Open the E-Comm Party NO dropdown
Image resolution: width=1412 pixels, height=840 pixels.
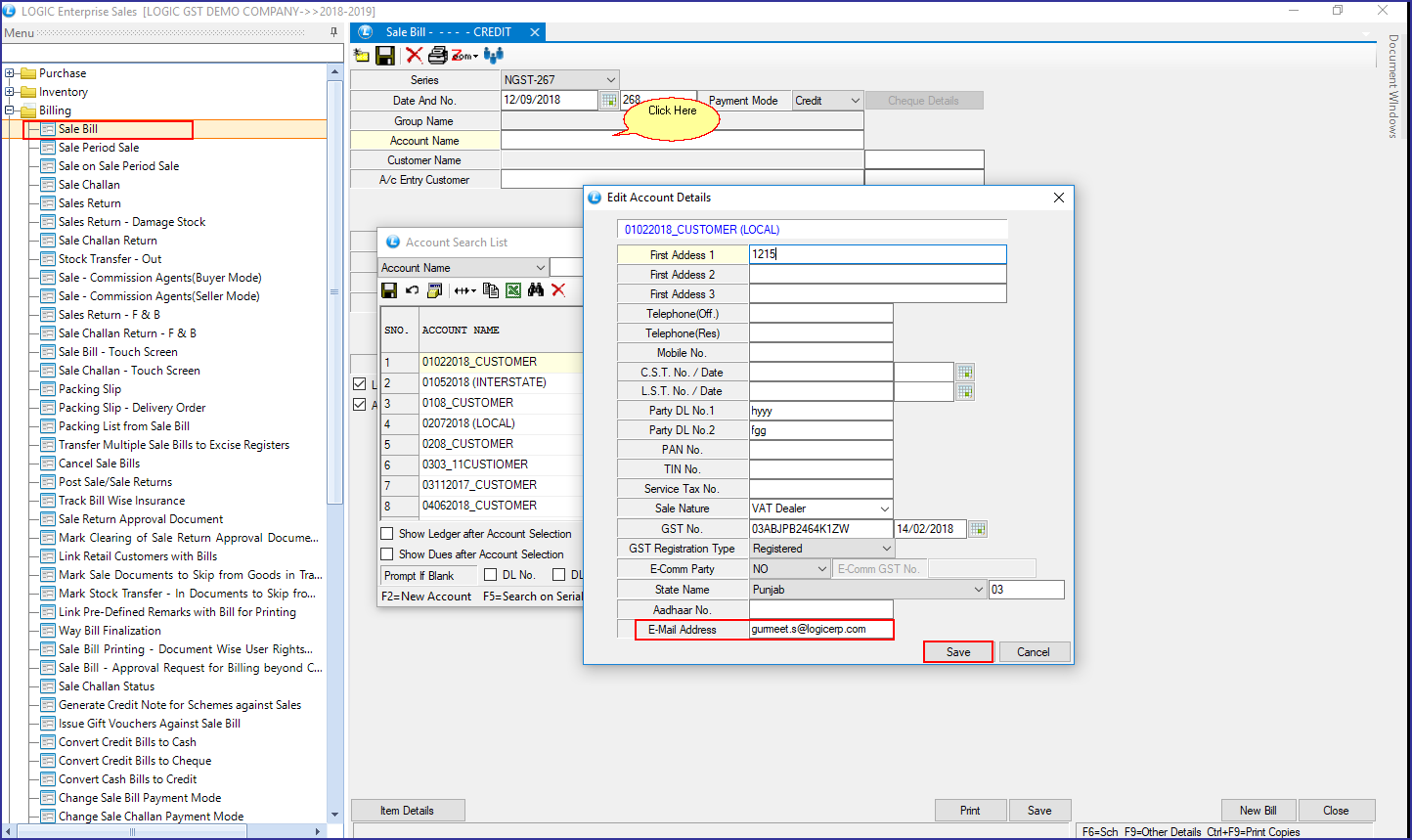(822, 569)
